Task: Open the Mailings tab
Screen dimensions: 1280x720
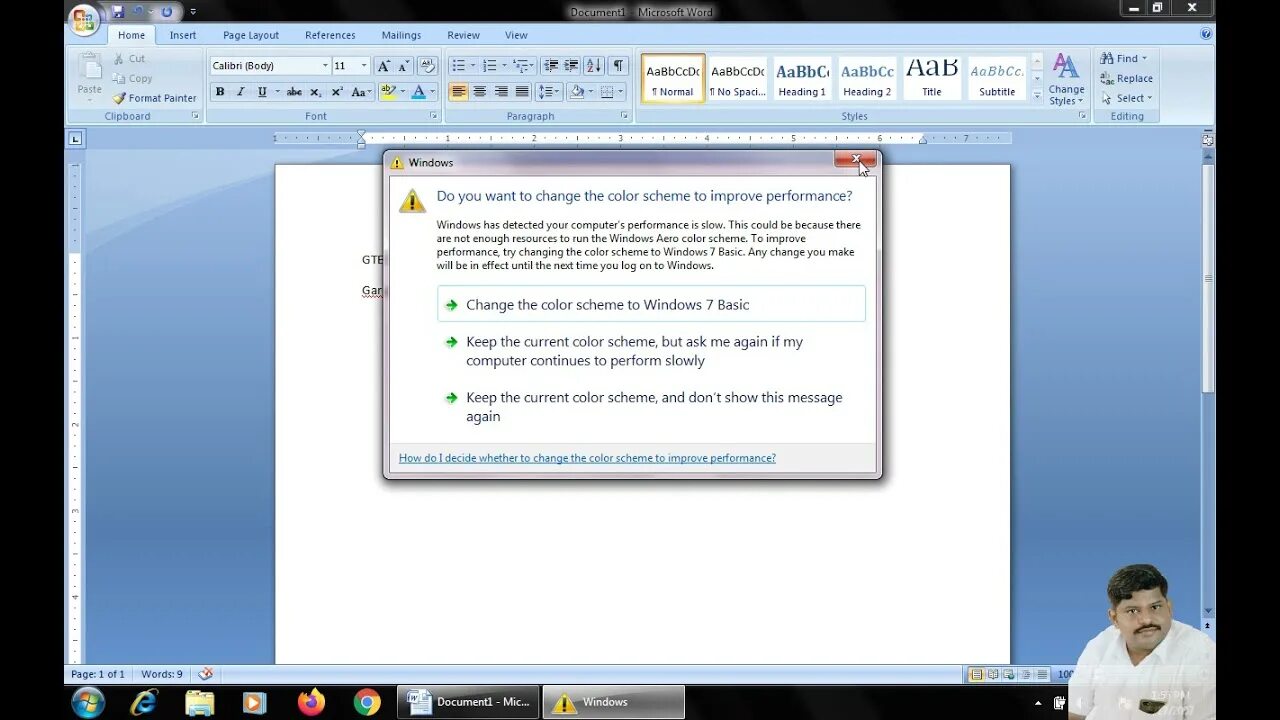Action: pos(401,35)
